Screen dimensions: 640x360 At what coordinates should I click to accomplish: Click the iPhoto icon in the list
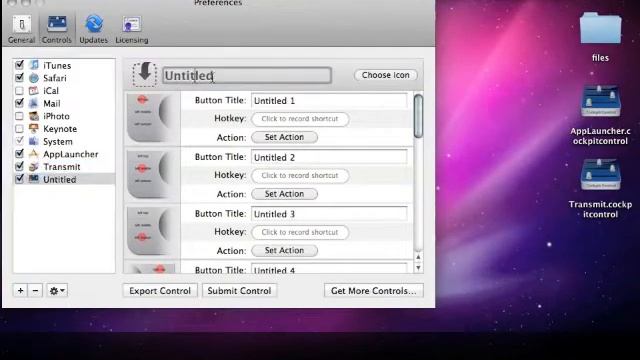pos(34,116)
